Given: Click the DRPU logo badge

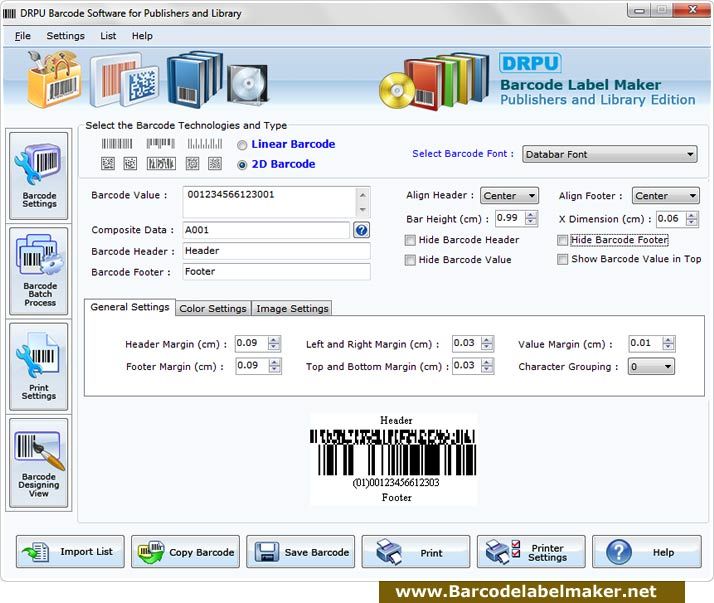Looking at the screenshot, I should pos(530,63).
